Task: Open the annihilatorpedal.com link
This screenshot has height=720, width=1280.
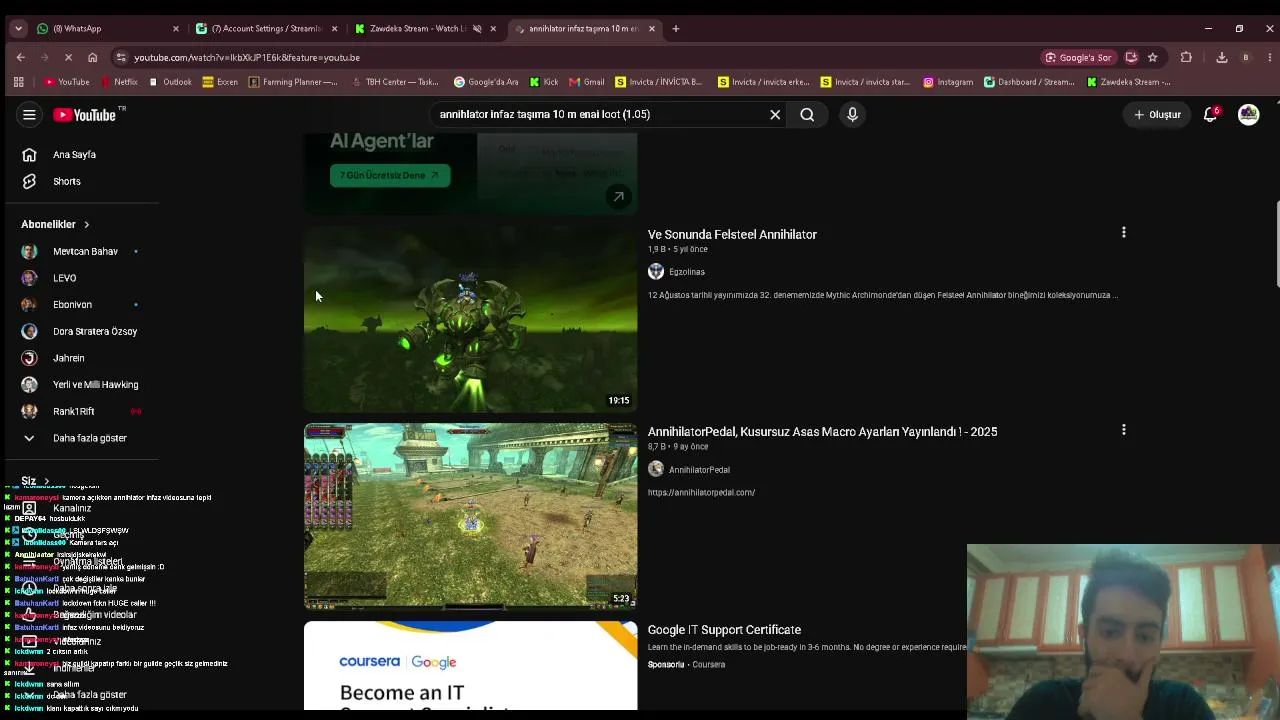Action: [x=701, y=492]
